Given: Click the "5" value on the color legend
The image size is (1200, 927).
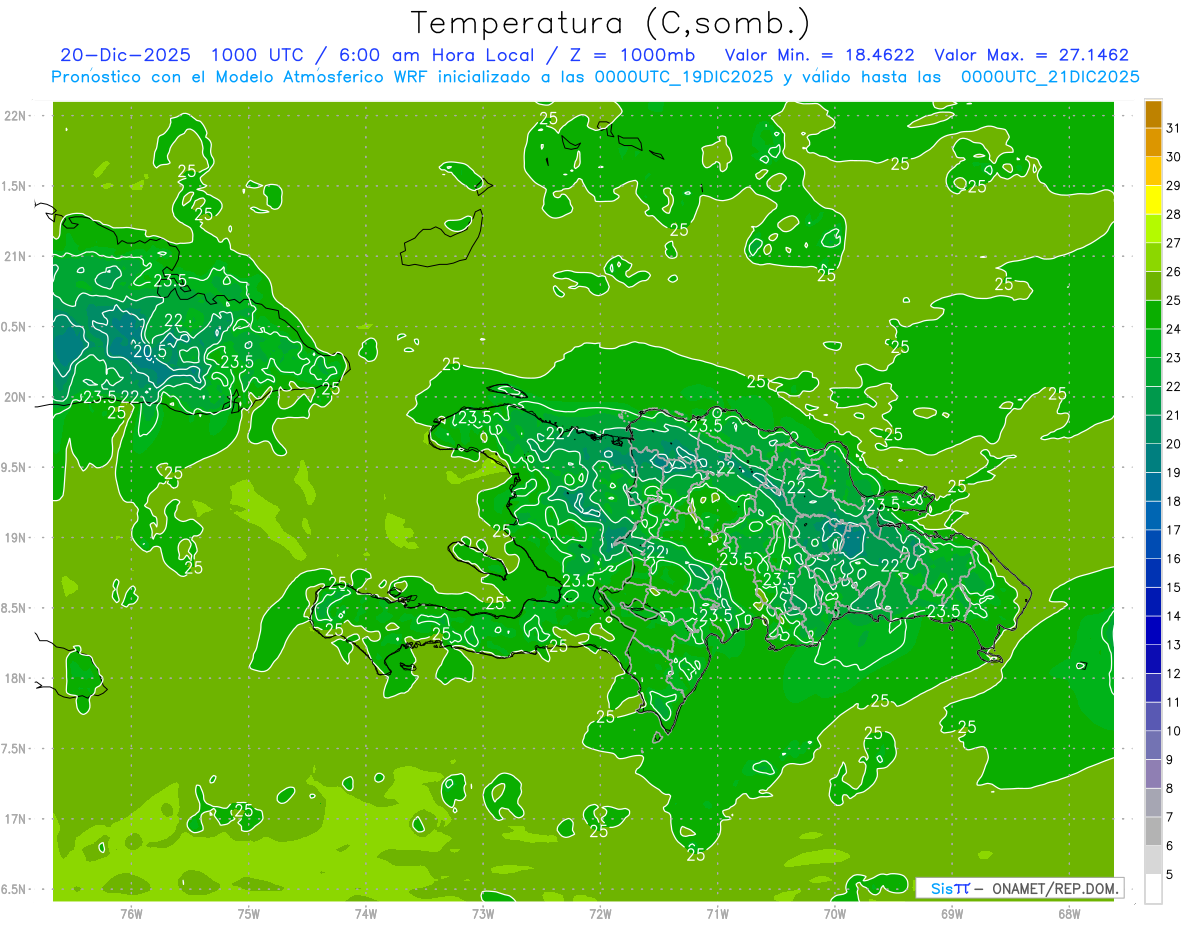Looking at the screenshot, I should 1170,875.
